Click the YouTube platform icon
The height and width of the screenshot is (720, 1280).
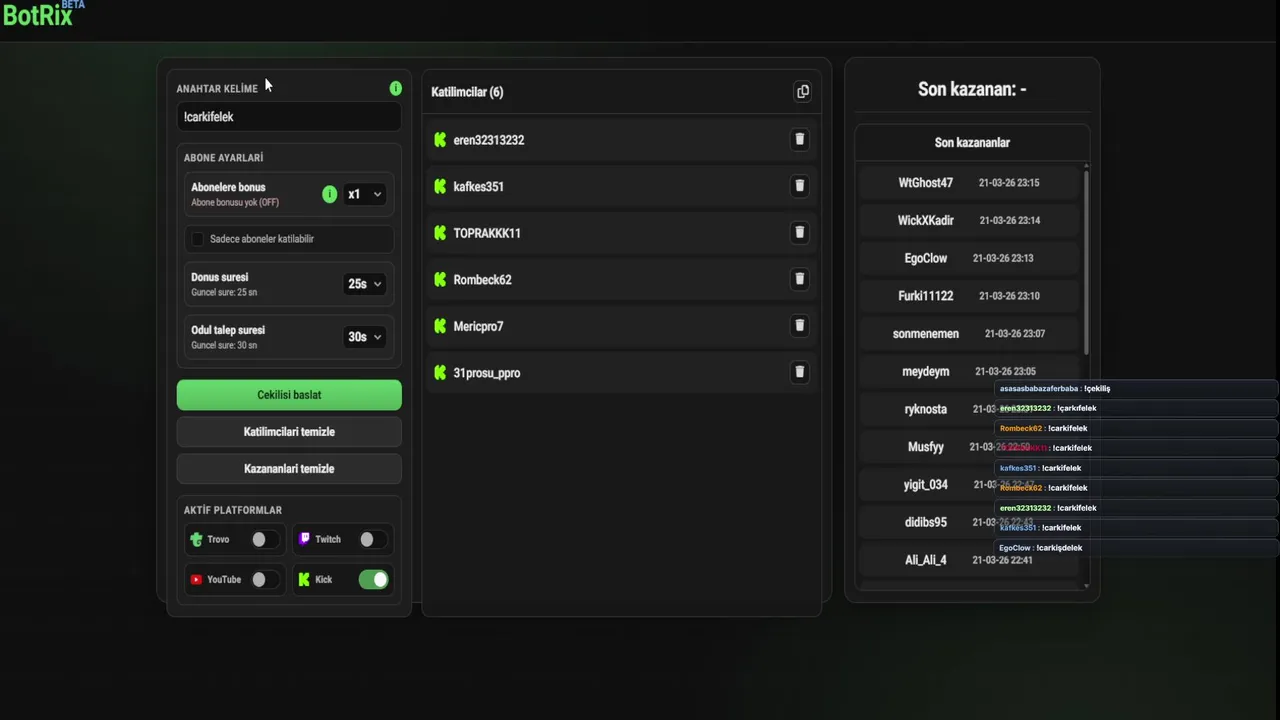(196, 579)
